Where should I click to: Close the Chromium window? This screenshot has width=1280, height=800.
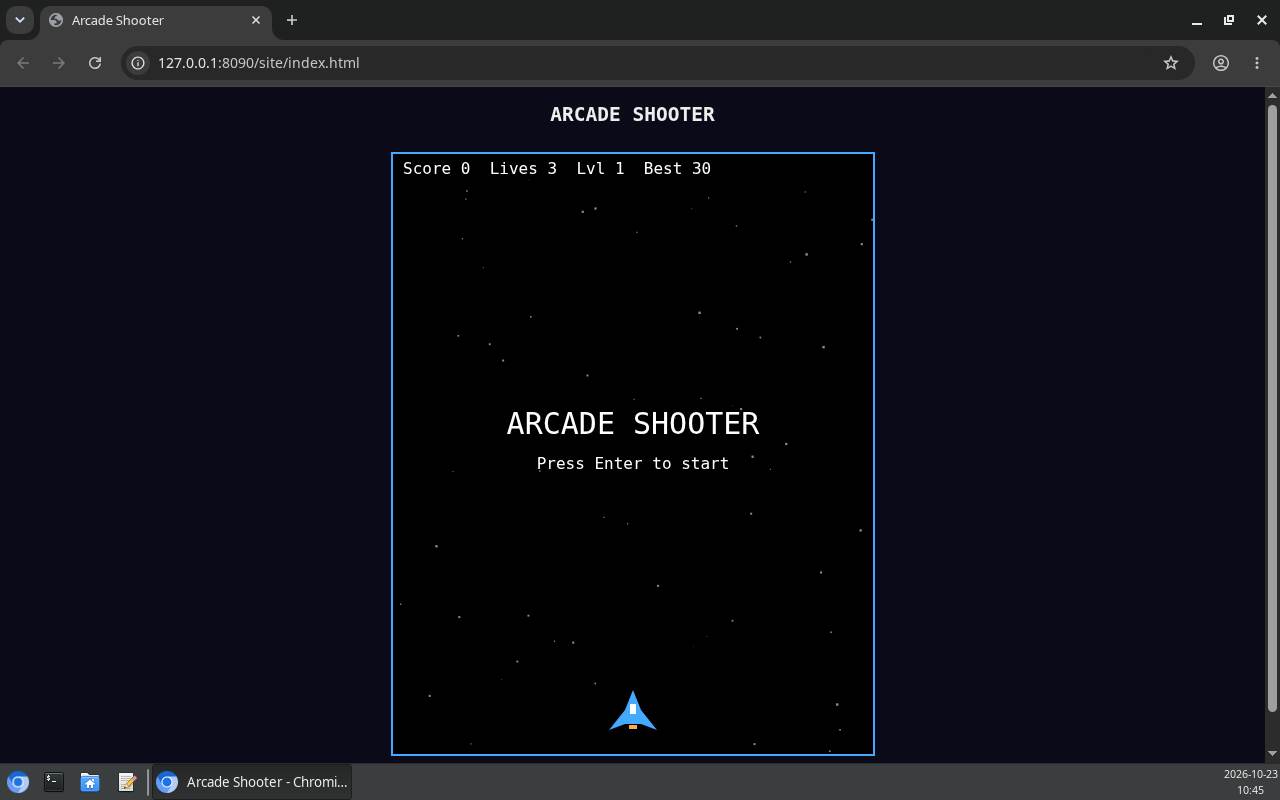(x=1261, y=20)
